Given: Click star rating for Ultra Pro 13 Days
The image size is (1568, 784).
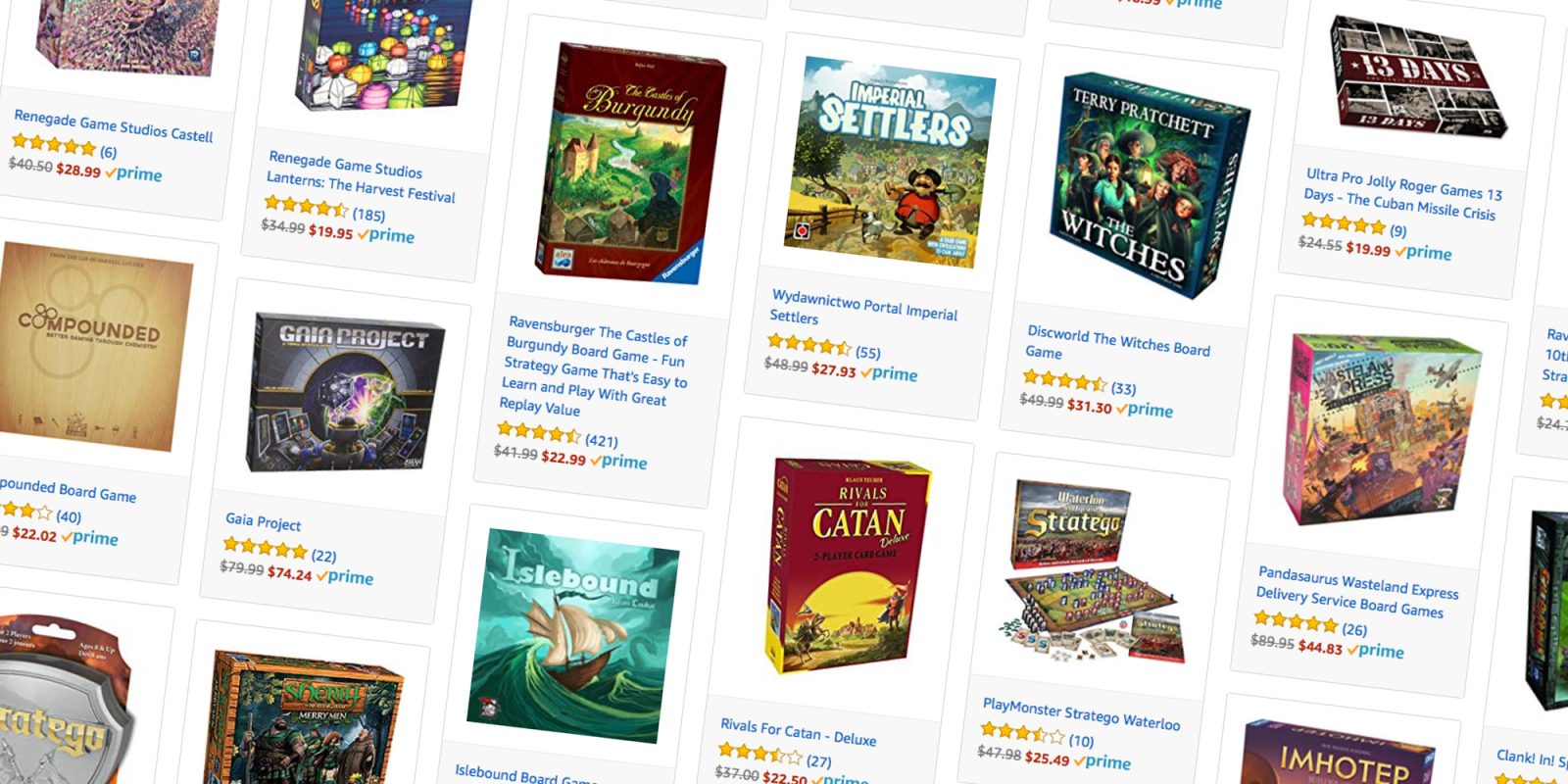Looking at the screenshot, I should click(x=1344, y=223).
